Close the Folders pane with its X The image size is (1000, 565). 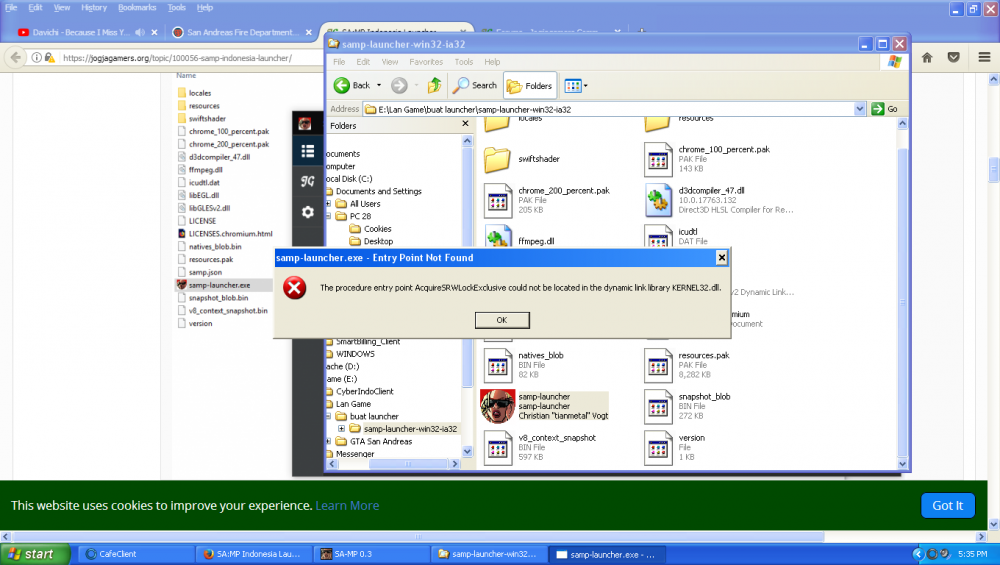[x=465, y=124]
